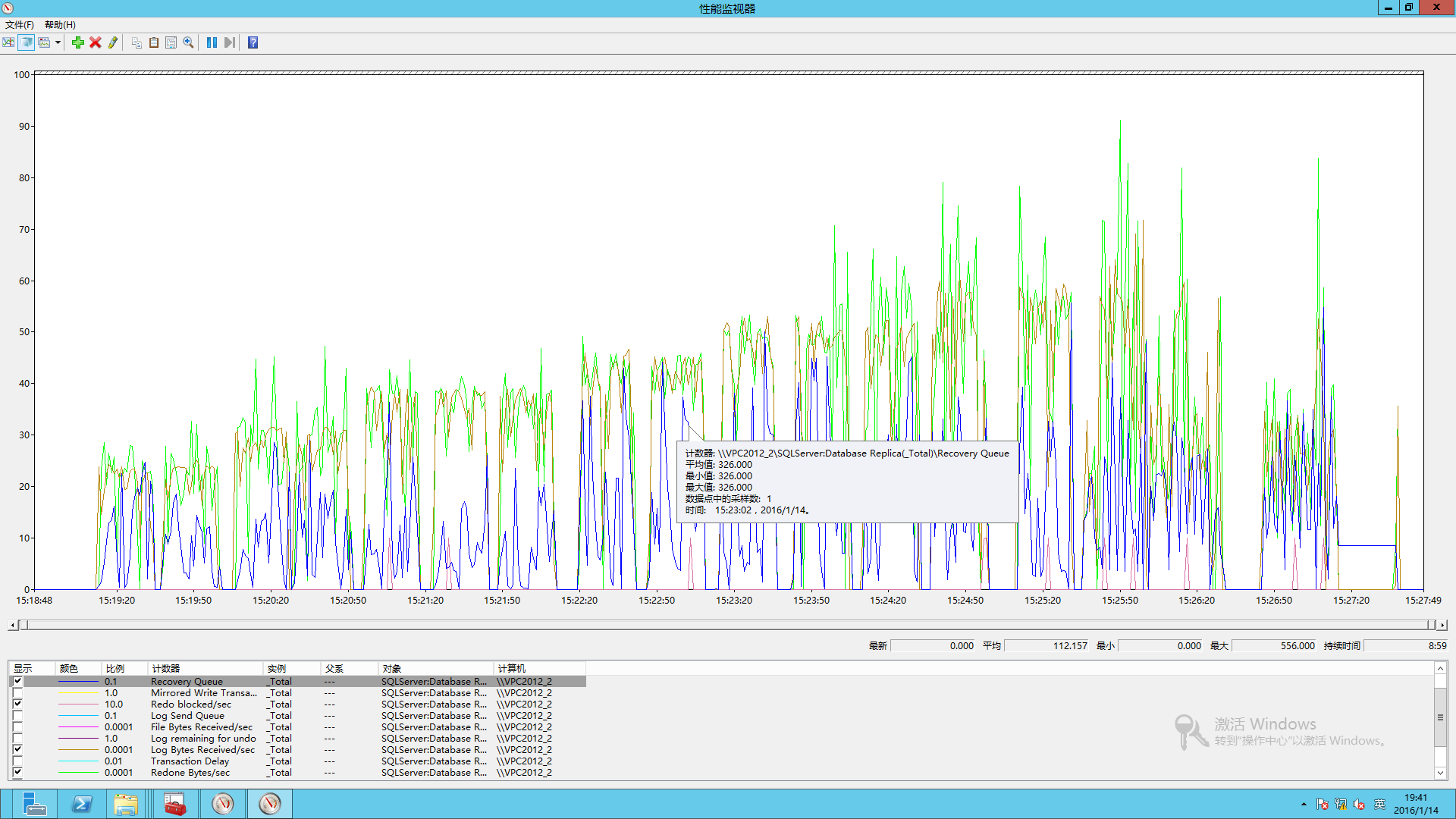Uncheck the Recovery Queue counter checkbox

[17, 681]
